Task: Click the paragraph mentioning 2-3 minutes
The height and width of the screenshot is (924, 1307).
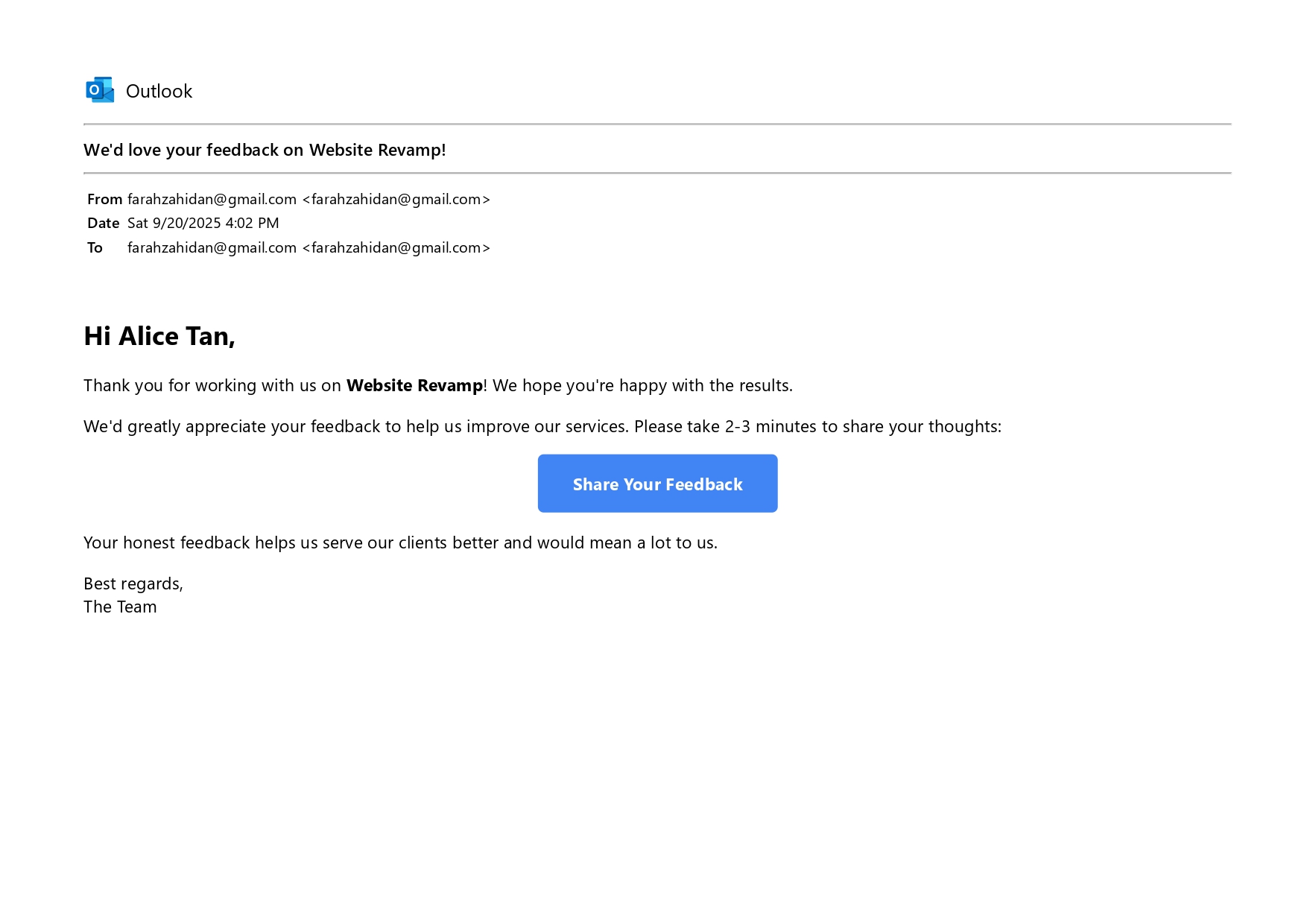Action: tap(542, 426)
